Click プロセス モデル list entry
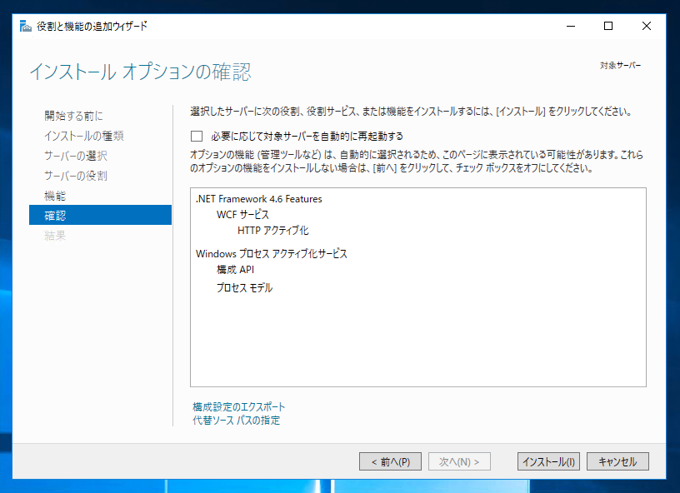680x493 pixels. point(245,288)
